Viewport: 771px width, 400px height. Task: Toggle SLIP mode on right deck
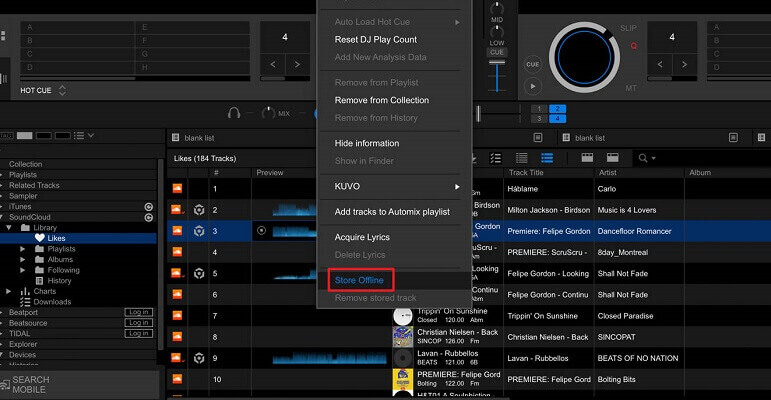(x=628, y=28)
